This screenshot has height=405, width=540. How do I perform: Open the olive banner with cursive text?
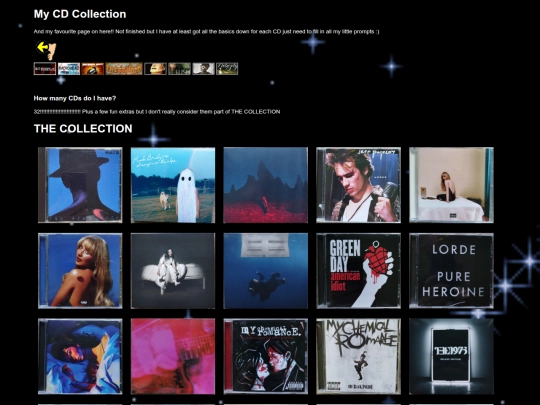pos(227,69)
